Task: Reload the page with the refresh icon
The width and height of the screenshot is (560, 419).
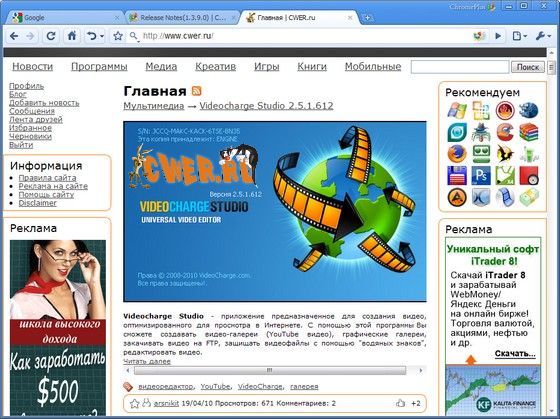Action: [51, 36]
